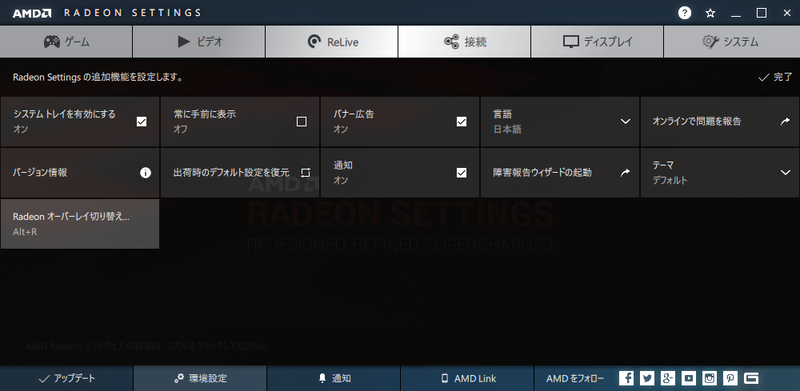Open 通知 bell in bottom bar

pos(334,378)
